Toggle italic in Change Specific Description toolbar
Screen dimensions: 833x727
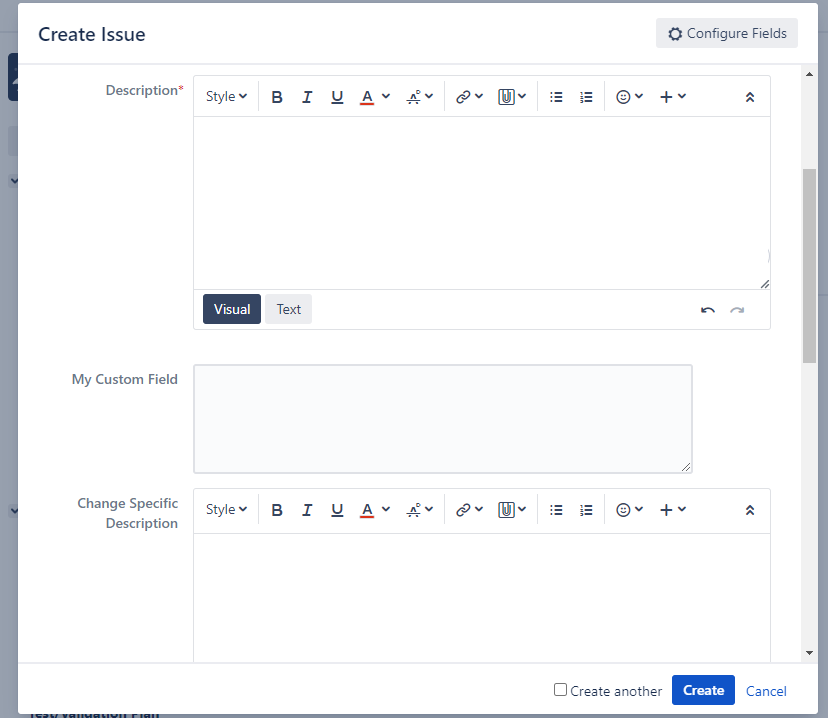pos(307,512)
